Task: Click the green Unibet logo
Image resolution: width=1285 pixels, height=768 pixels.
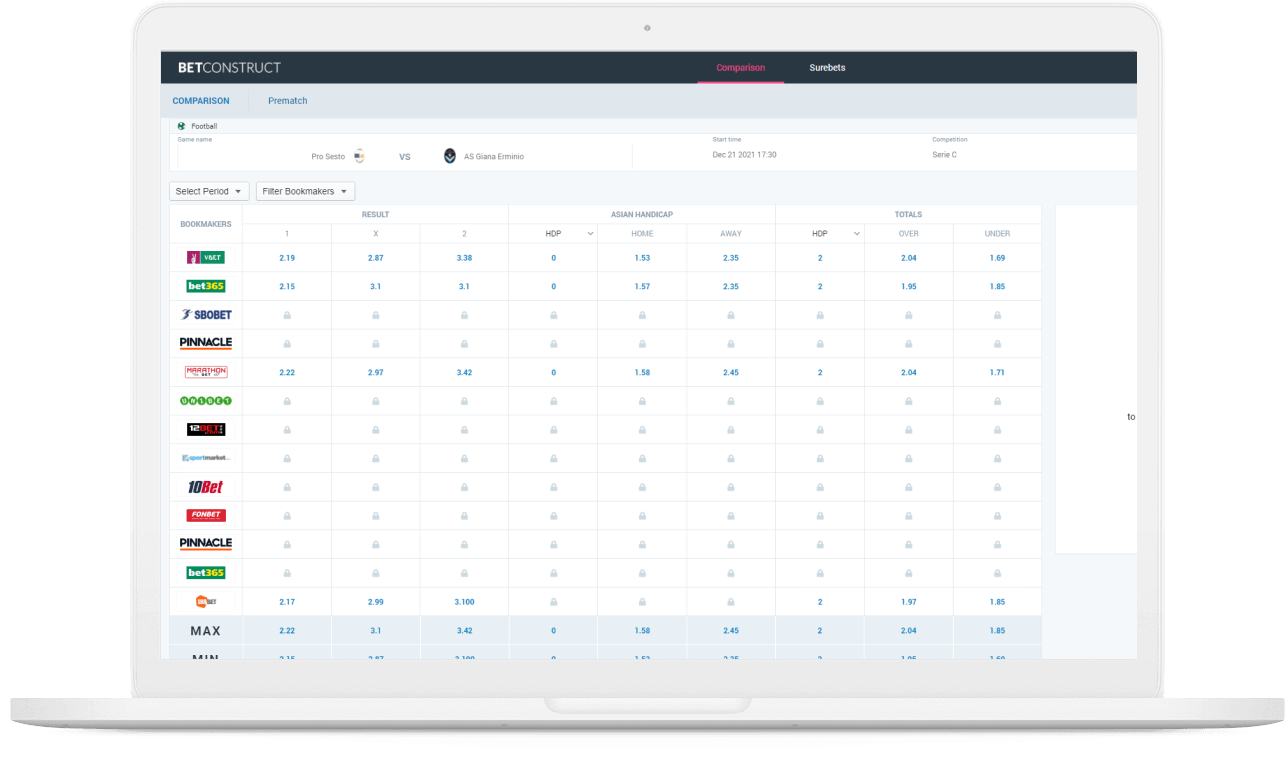Action: (206, 401)
